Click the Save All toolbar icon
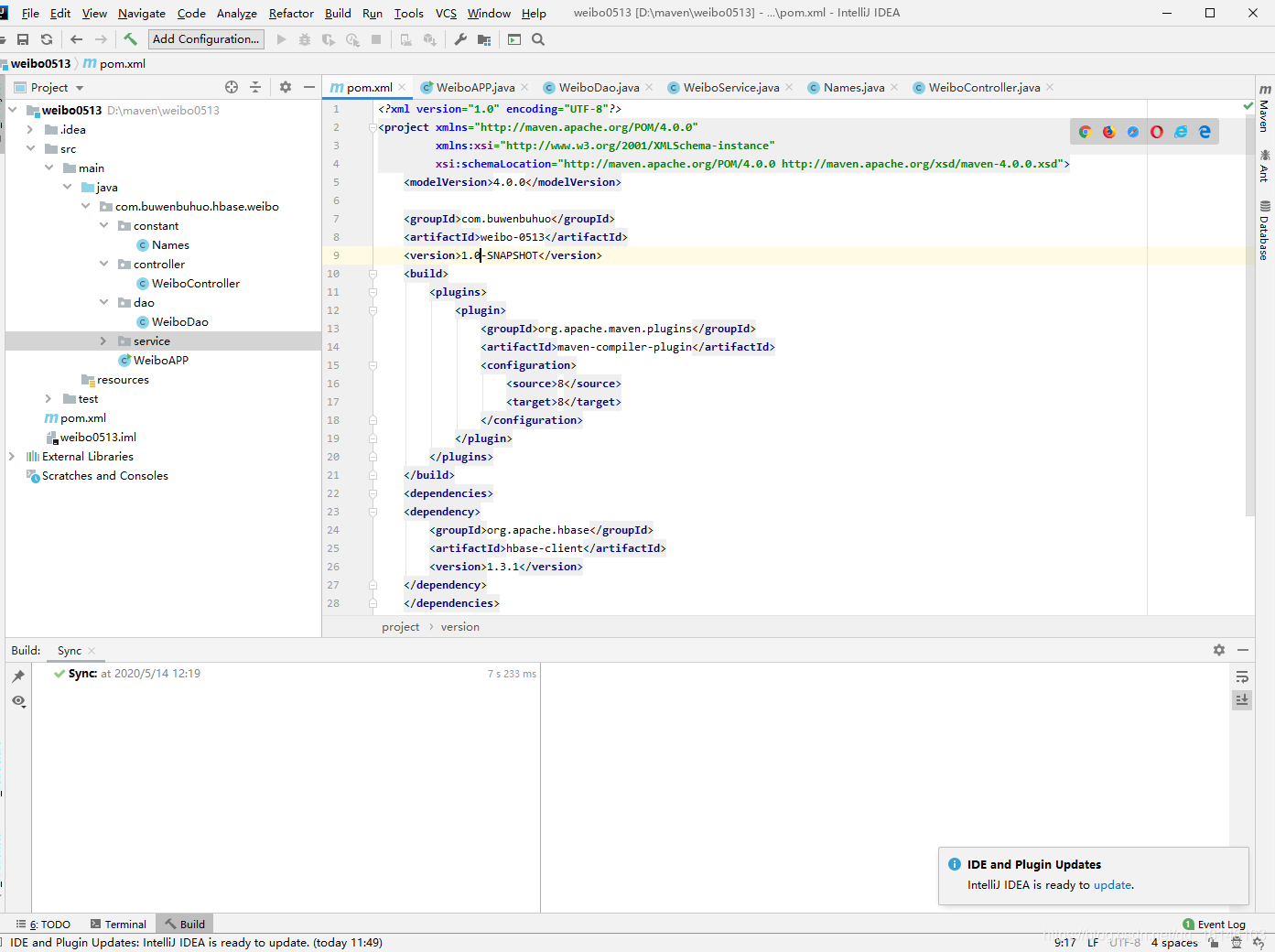 23,39
